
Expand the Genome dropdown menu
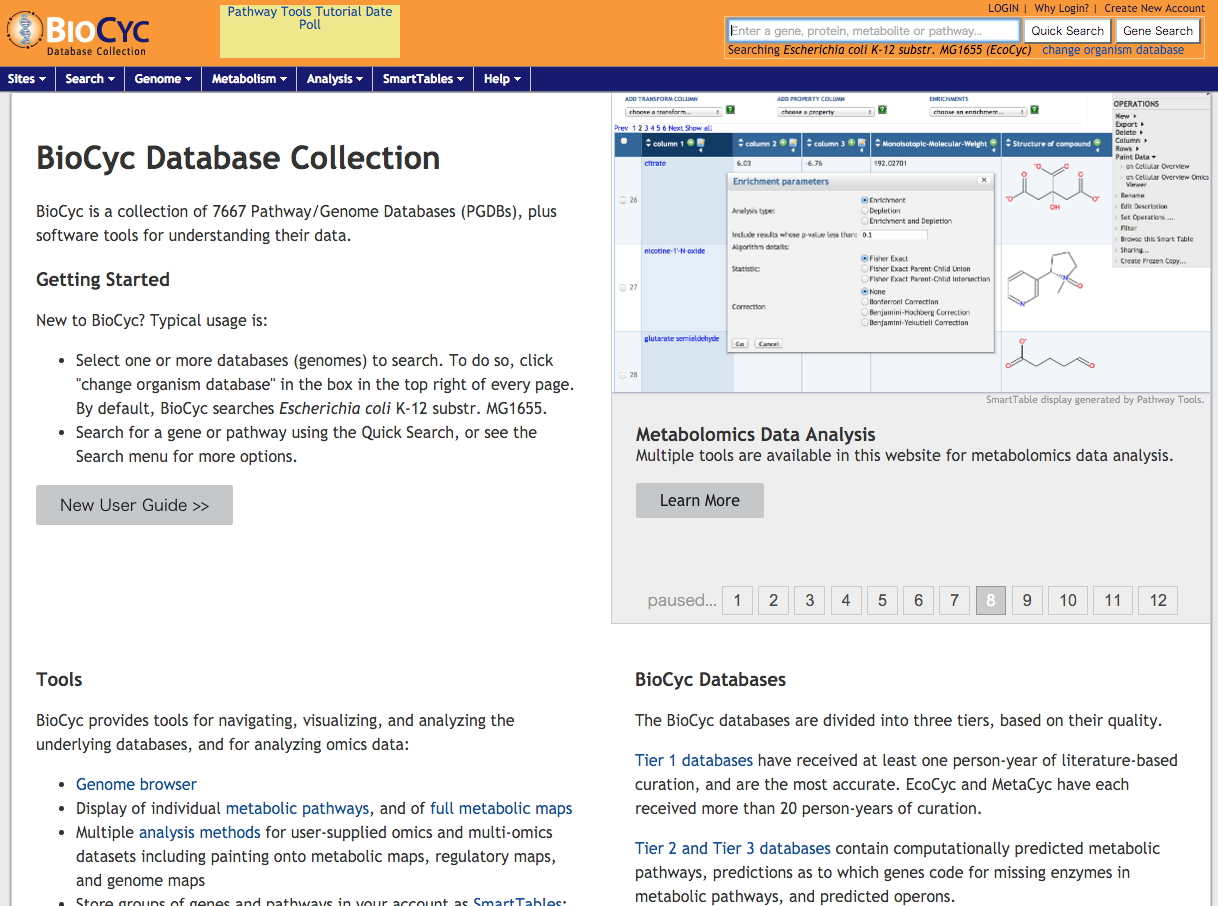pos(163,79)
